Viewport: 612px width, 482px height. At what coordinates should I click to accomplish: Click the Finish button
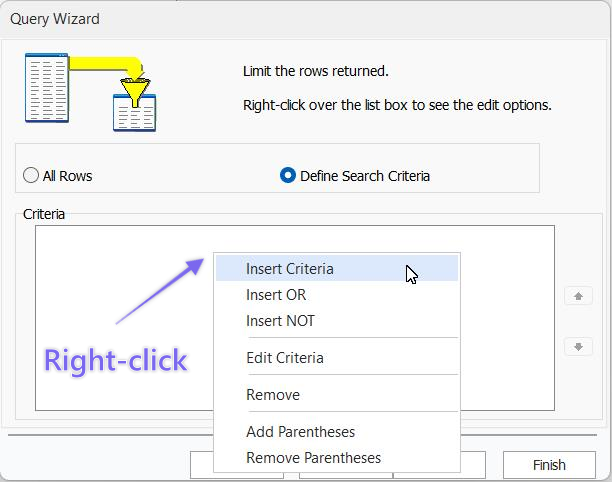click(x=548, y=465)
